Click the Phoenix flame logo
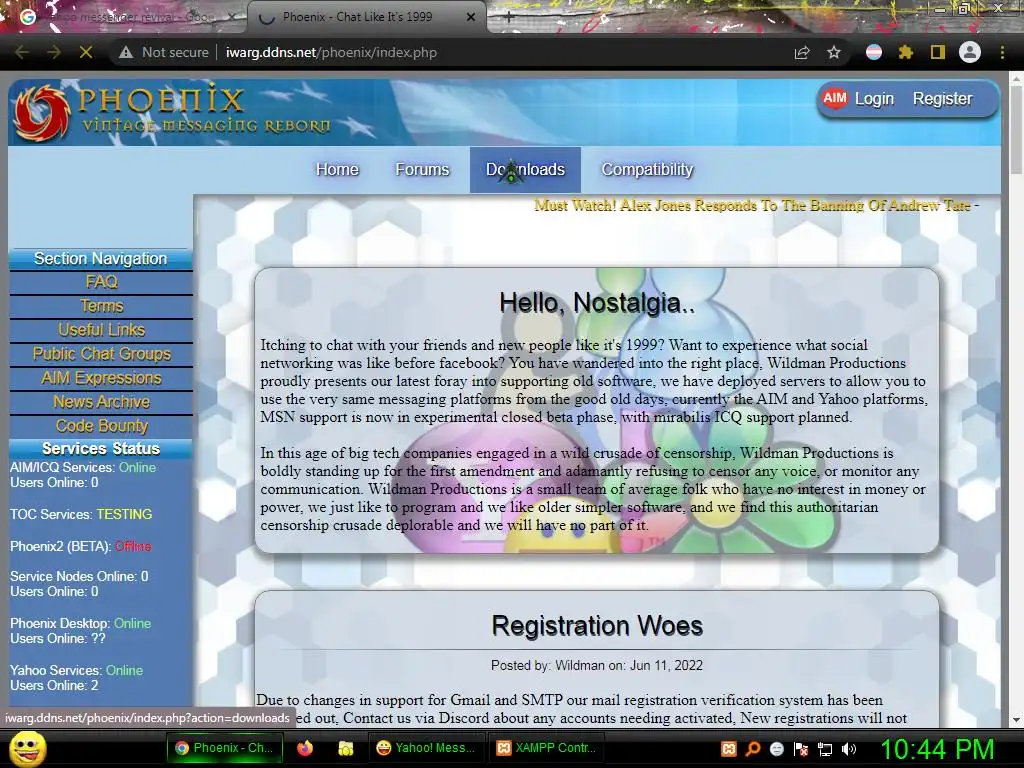Screen dimensions: 1024x768 42,113
